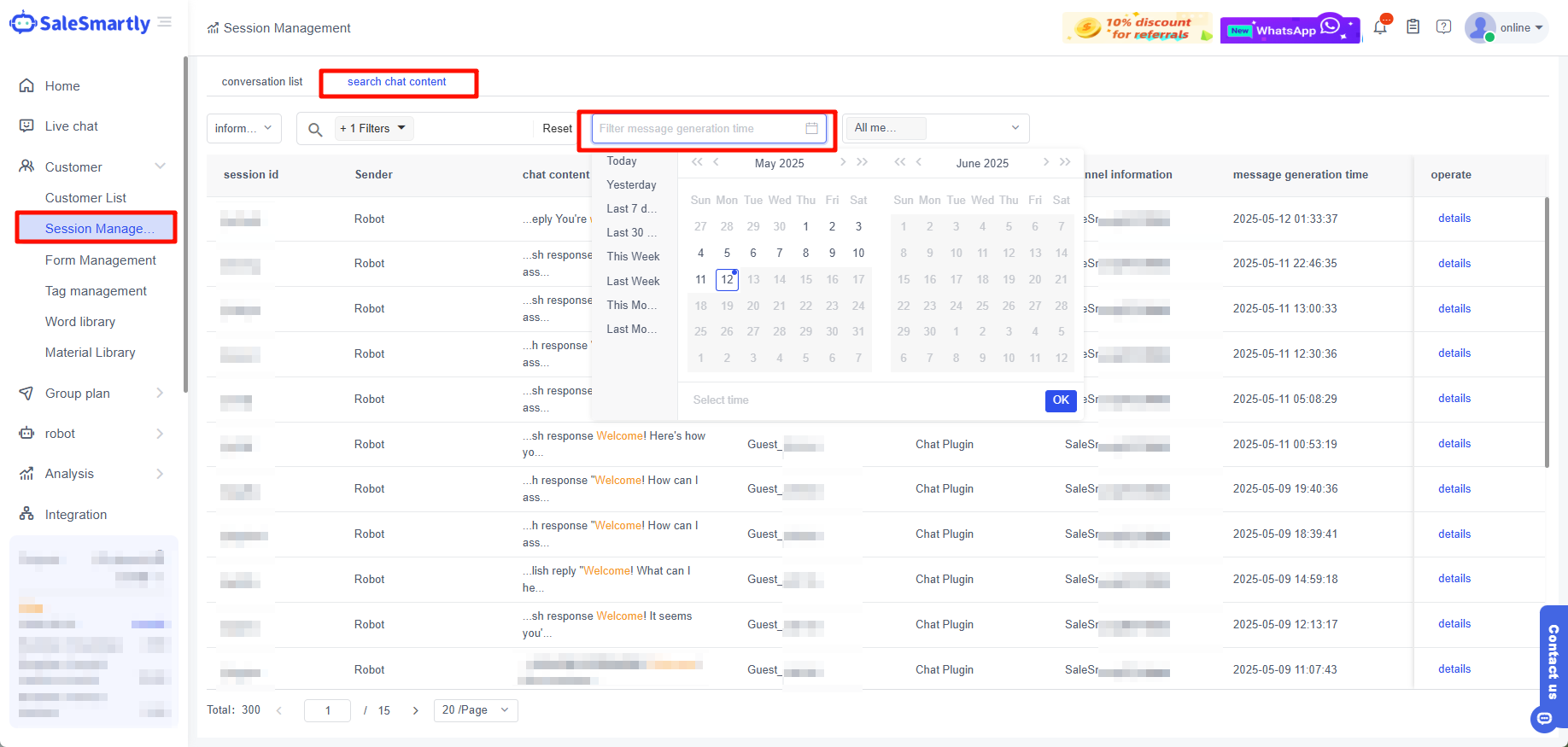Viewport: 1568px width, 747px height.
Task: Click the page number input field
Action: pyautogui.click(x=327, y=710)
